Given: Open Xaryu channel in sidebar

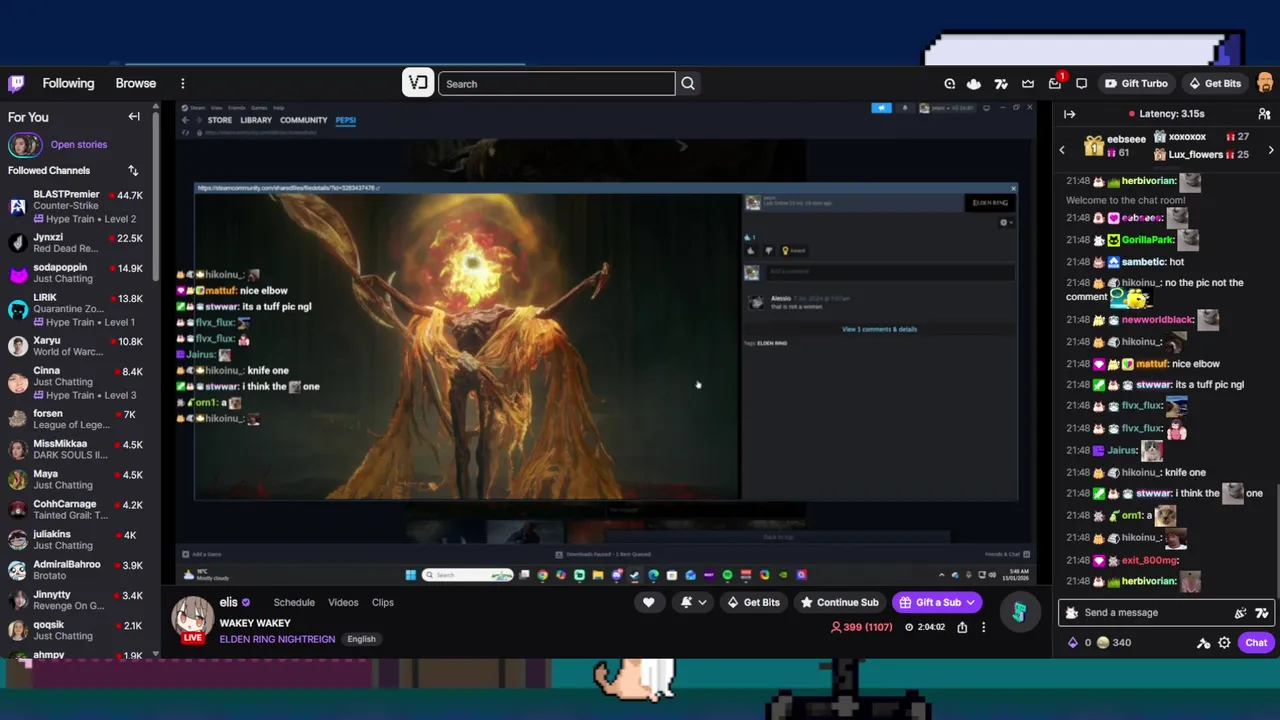Looking at the screenshot, I should (78, 346).
